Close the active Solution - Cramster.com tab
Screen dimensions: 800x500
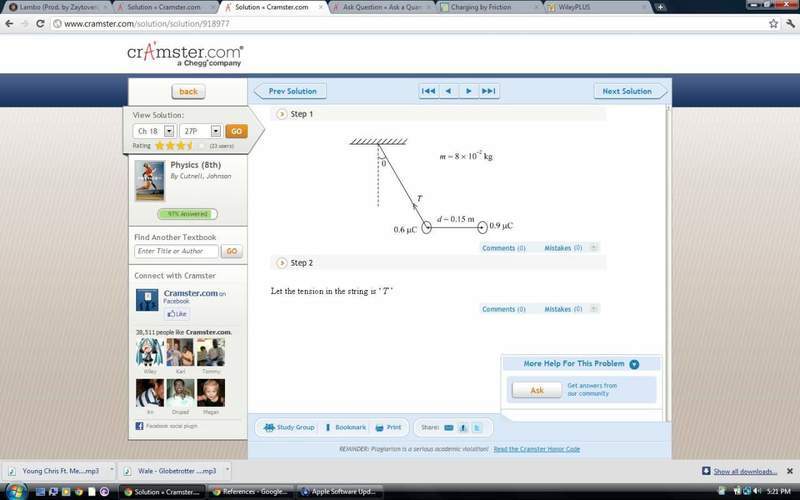pyautogui.click(x=320, y=7)
